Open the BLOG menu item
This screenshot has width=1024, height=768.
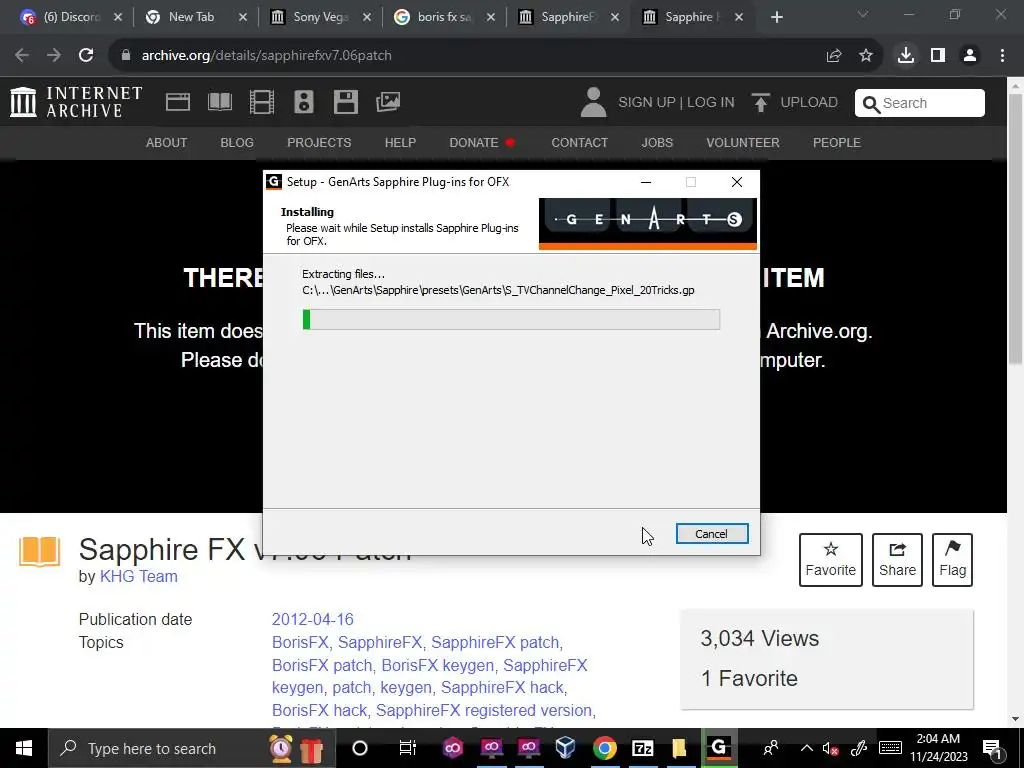[x=237, y=142]
